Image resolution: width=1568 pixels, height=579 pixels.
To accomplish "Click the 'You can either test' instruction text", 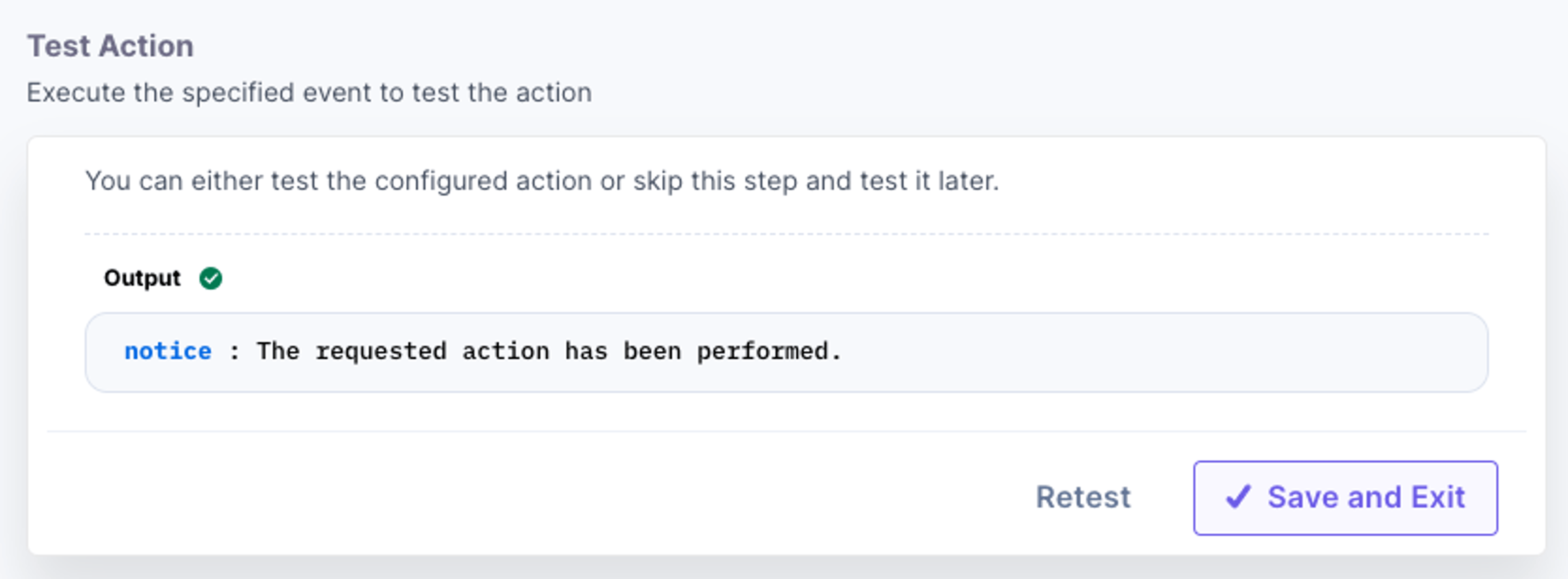I will (x=542, y=181).
